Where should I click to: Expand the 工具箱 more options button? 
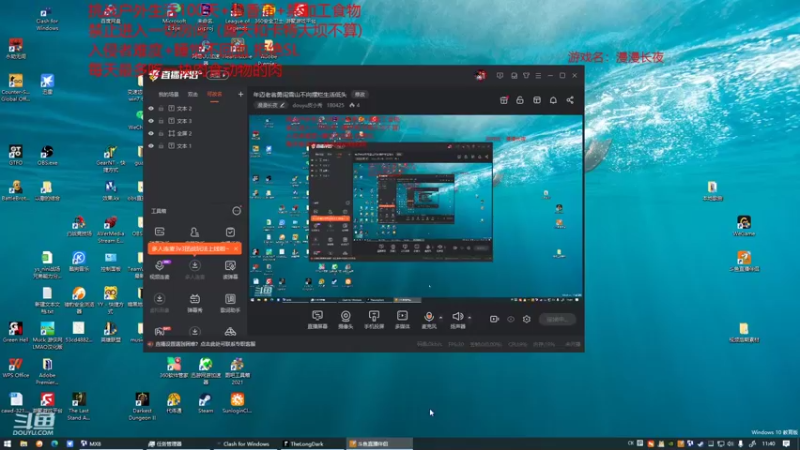pos(236,211)
